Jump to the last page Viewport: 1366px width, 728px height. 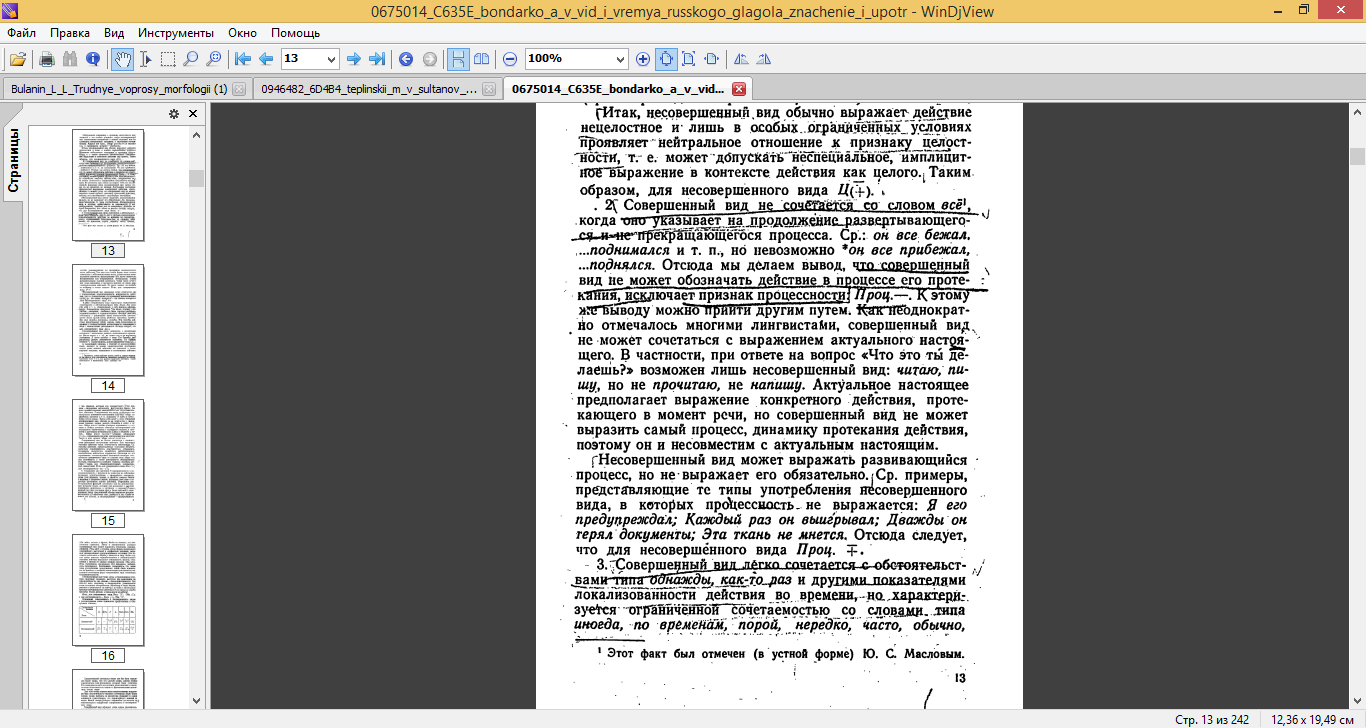(376, 59)
